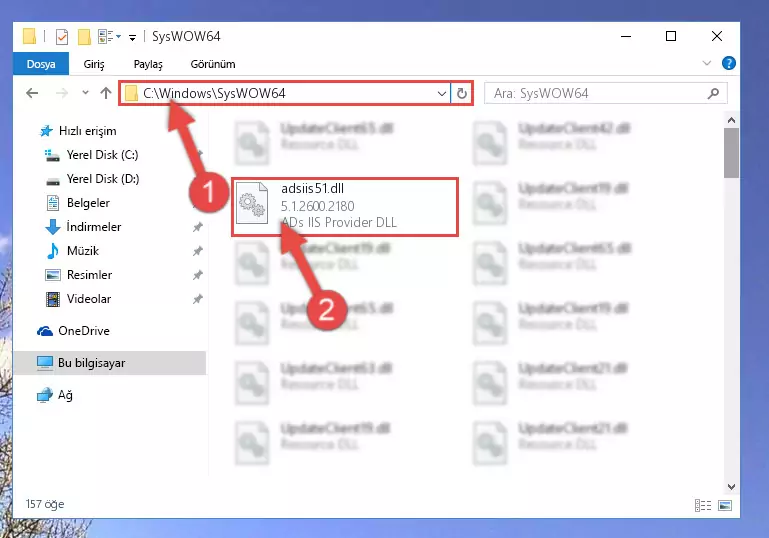The width and height of the screenshot is (769, 538).
Task: Go up one folder level
Action: point(106,93)
